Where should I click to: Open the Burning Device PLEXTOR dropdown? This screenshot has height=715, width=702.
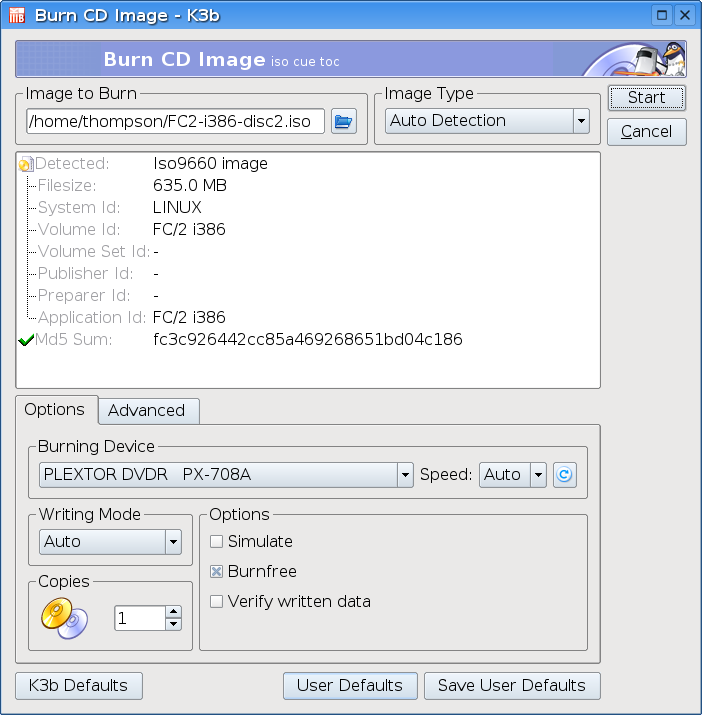coord(226,475)
